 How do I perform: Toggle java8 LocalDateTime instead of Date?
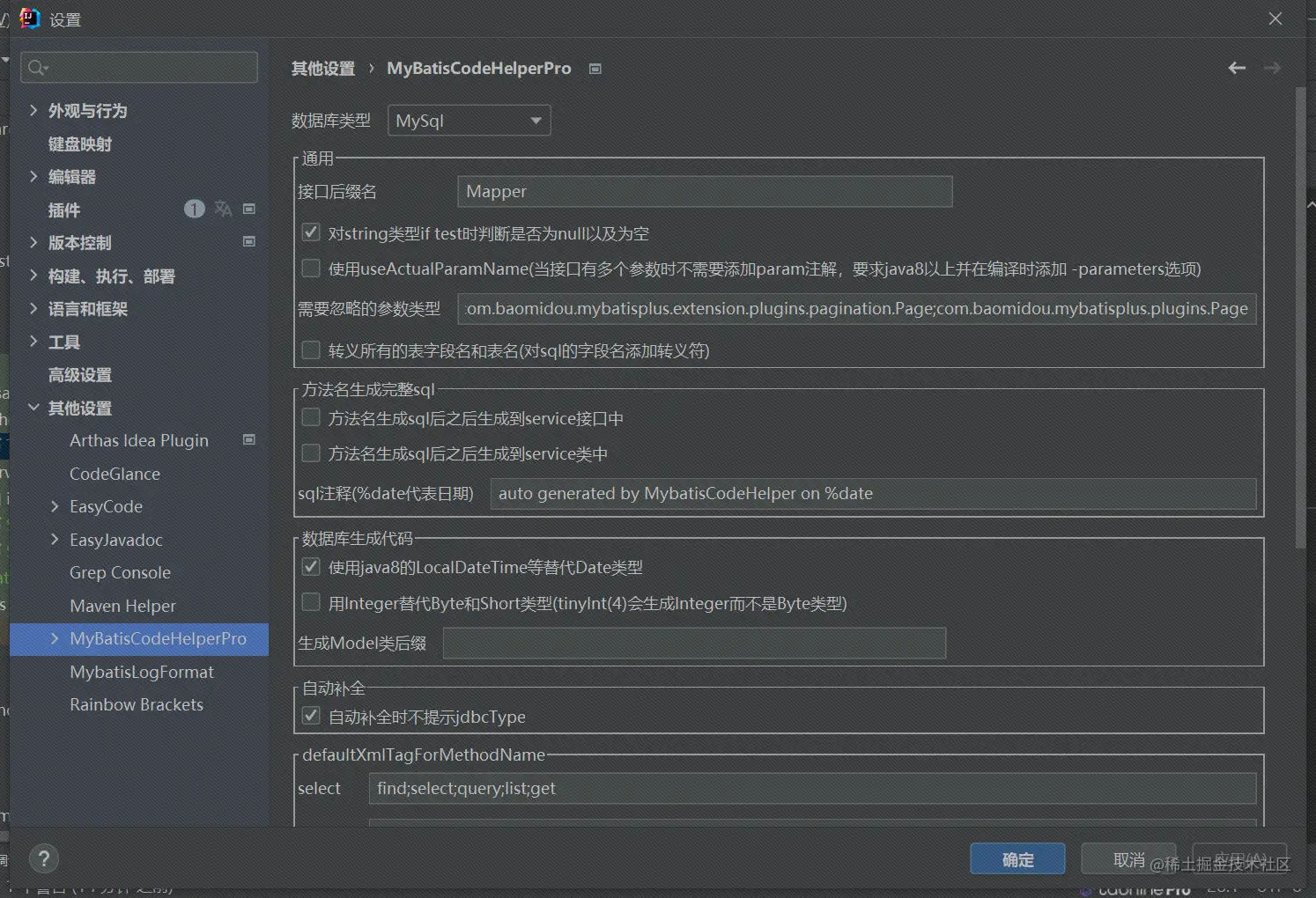(311, 566)
